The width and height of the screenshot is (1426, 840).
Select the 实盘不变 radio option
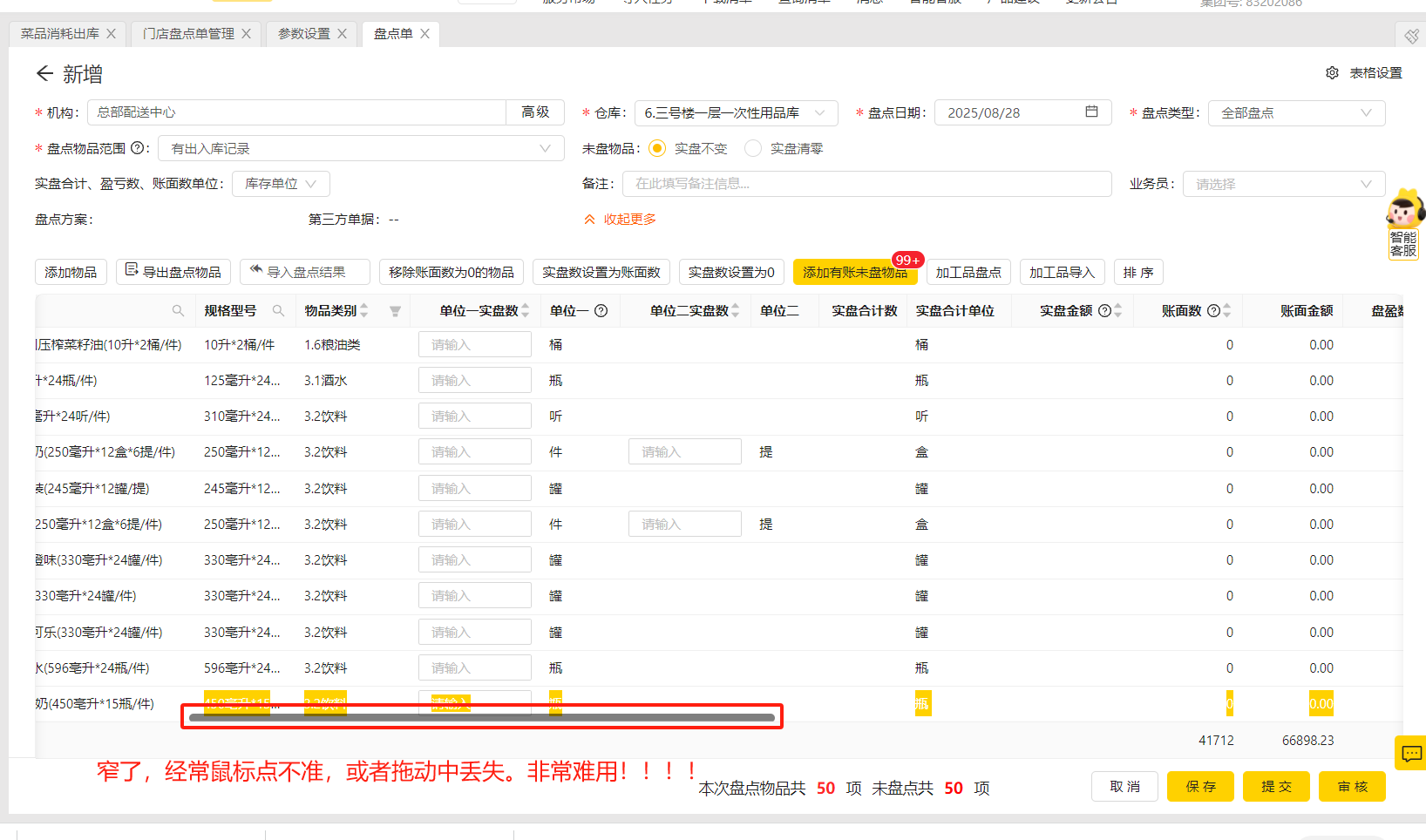tap(658, 149)
